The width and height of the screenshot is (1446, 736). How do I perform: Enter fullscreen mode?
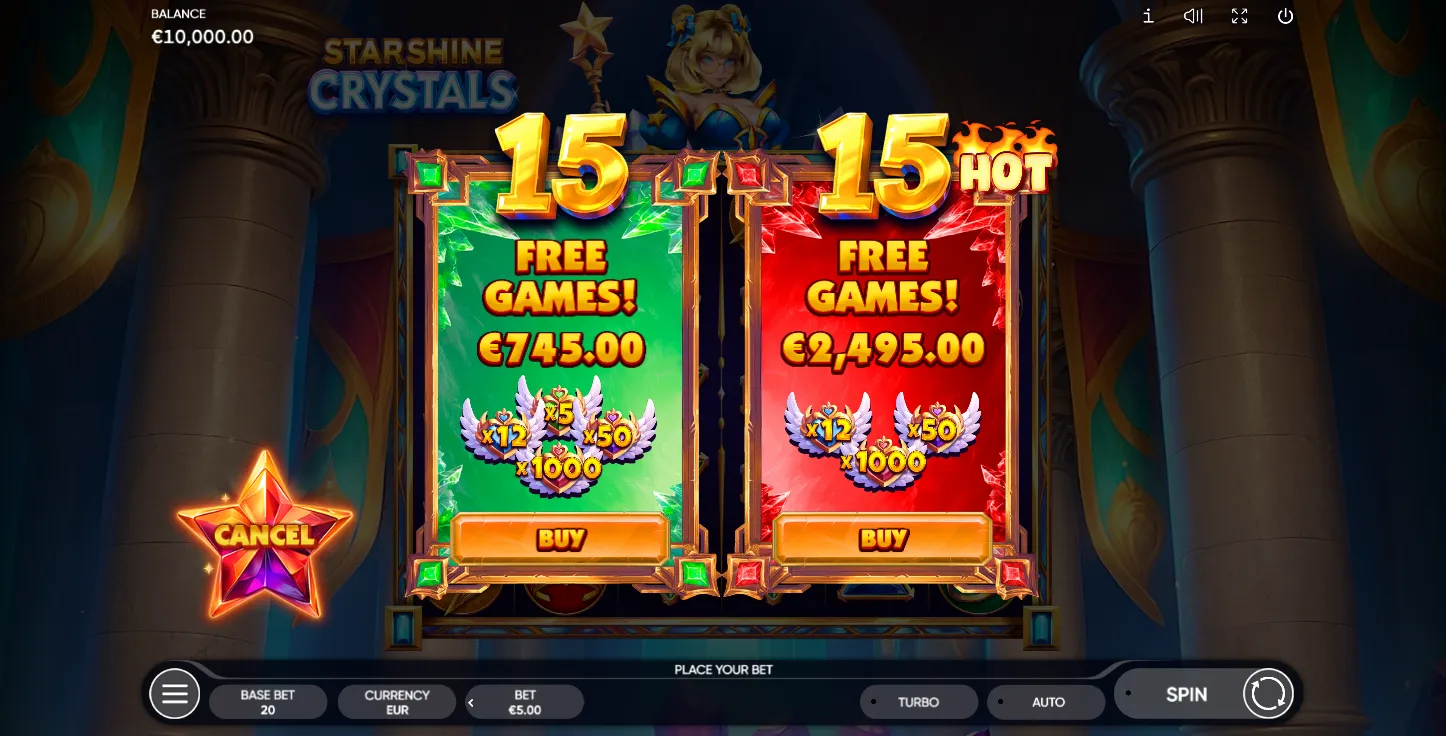[1239, 16]
